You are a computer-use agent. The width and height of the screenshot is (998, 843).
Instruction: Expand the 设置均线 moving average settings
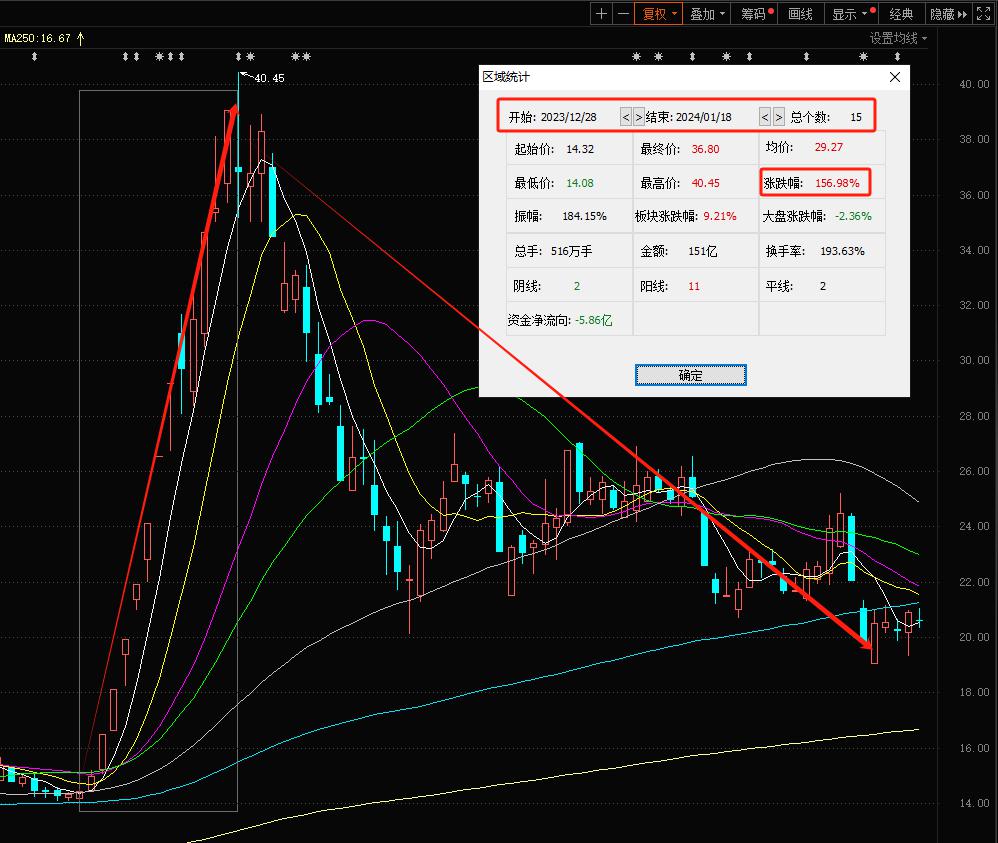pos(898,38)
